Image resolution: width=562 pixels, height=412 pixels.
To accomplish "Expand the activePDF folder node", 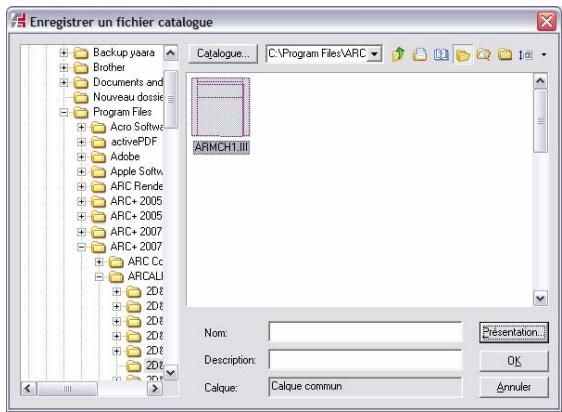I will [81, 142].
